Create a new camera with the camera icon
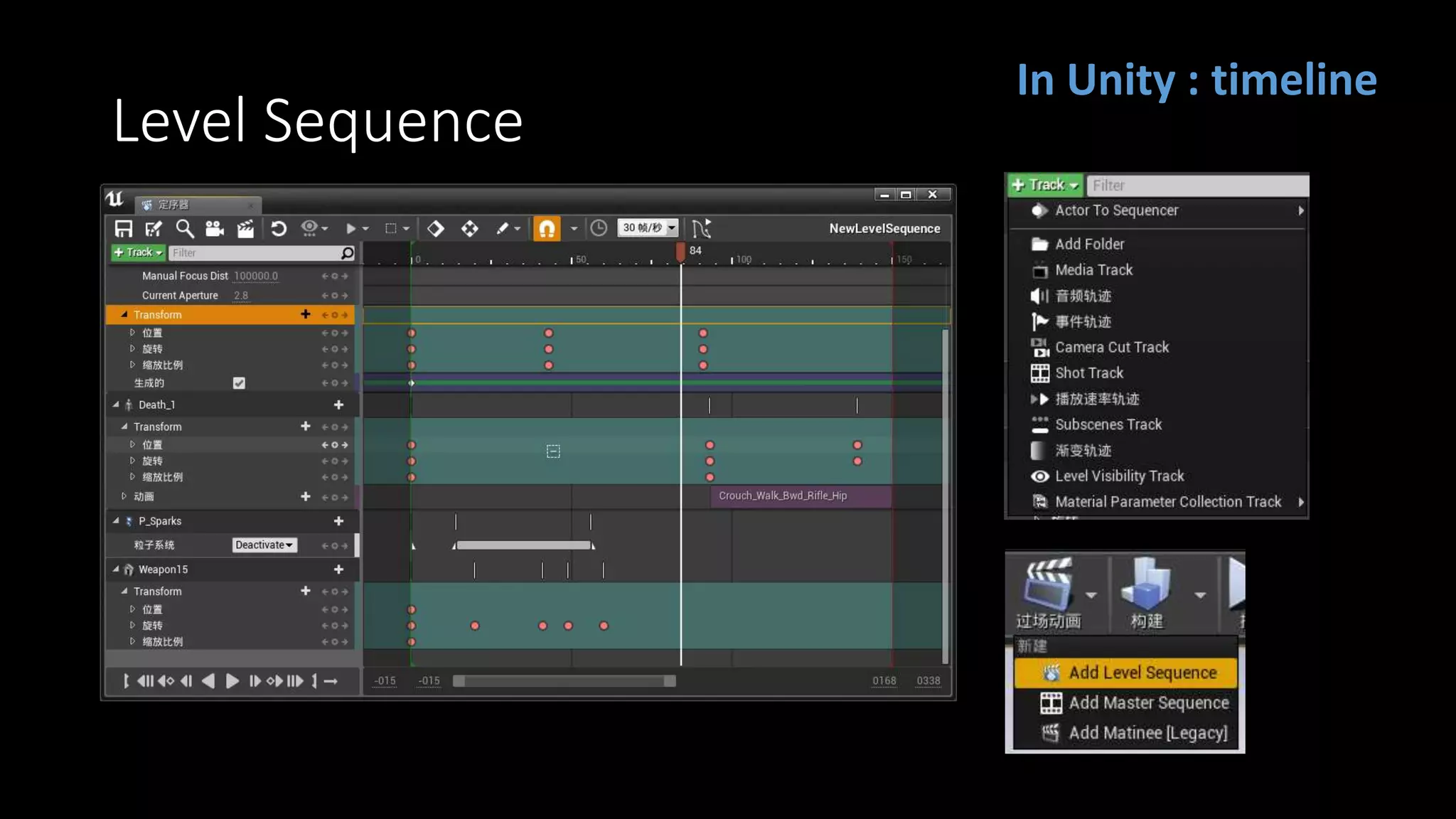Image resolution: width=1456 pixels, height=819 pixels. click(x=214, y=228)
